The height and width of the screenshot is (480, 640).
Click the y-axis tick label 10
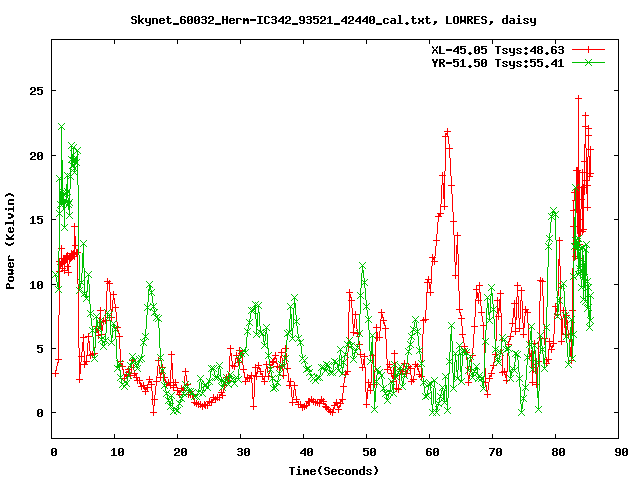[36, 284]
